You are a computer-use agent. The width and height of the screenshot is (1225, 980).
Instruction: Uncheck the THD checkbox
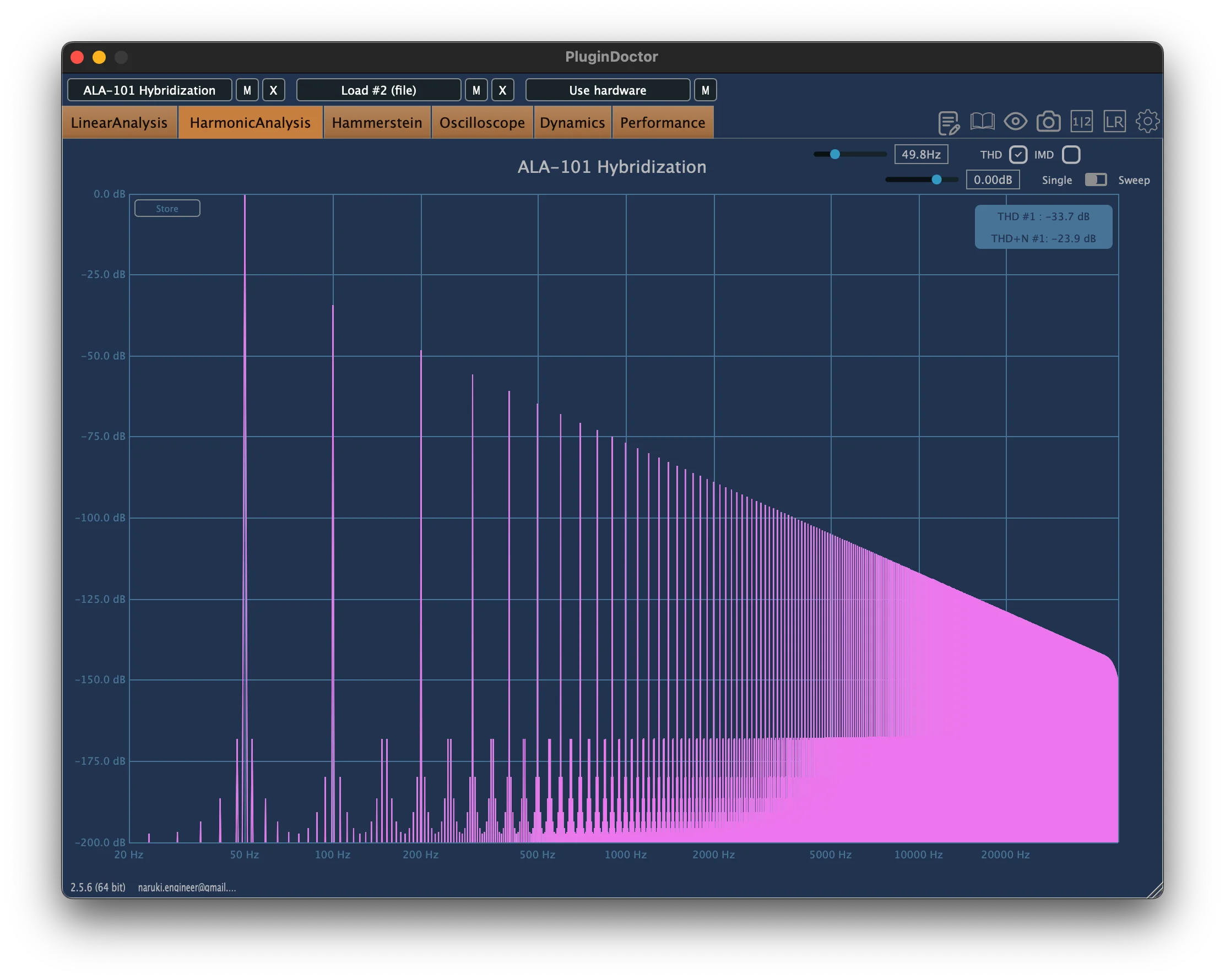tap(1017, 155)
